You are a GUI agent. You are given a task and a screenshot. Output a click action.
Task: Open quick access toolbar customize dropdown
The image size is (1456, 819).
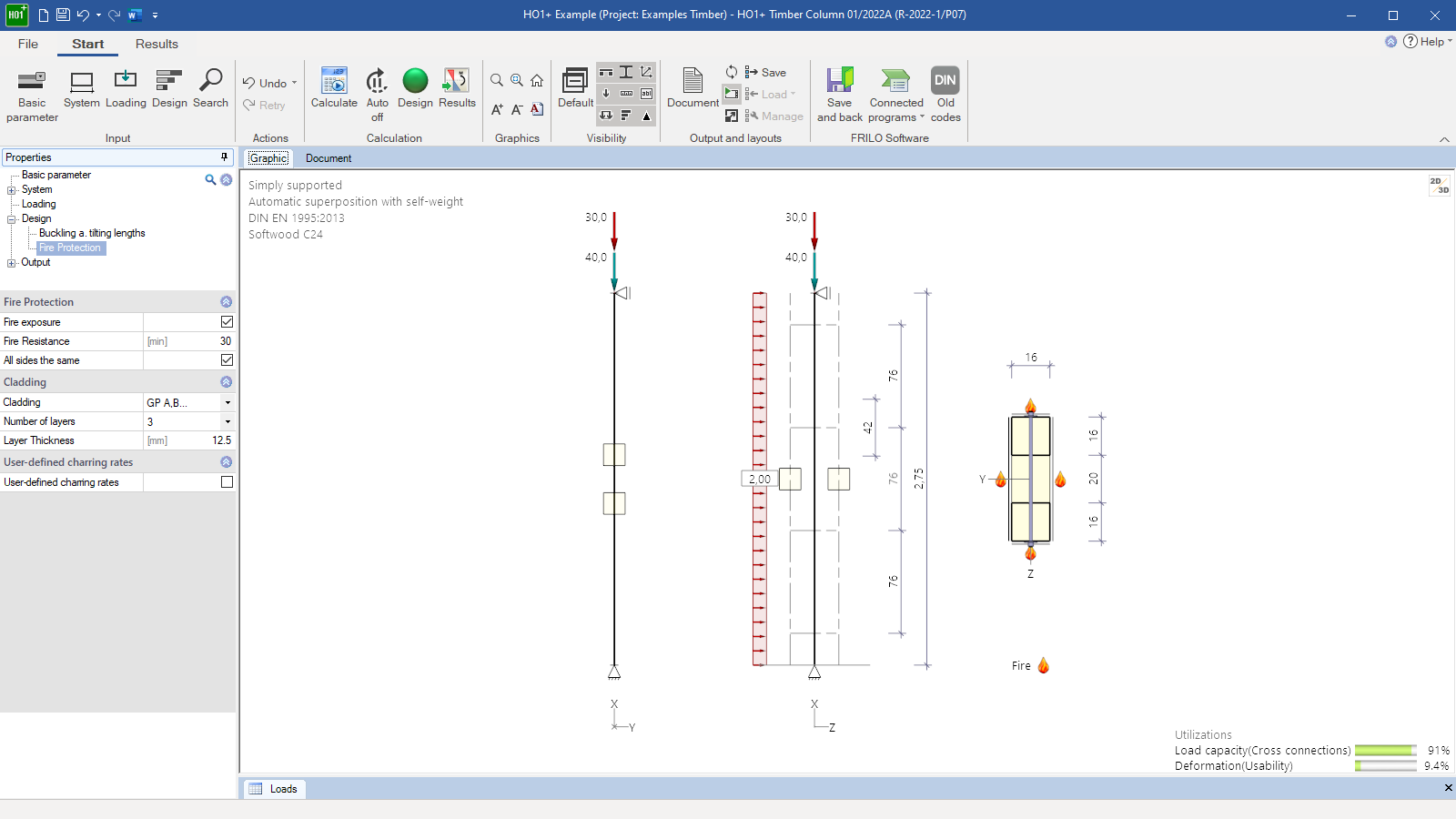pyautogui.click(x=156, y=15)
